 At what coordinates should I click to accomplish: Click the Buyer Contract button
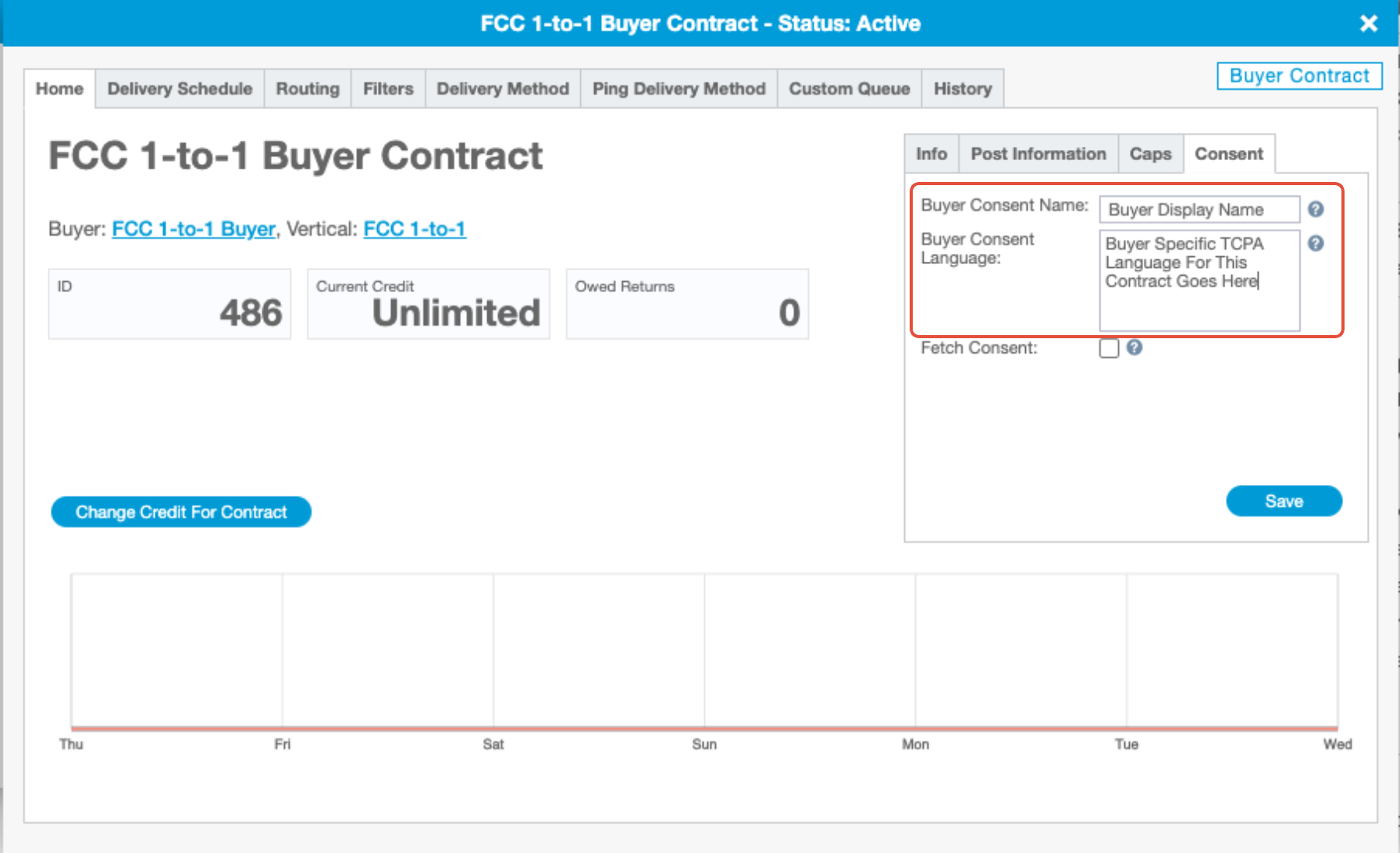tap(1299, 76)
